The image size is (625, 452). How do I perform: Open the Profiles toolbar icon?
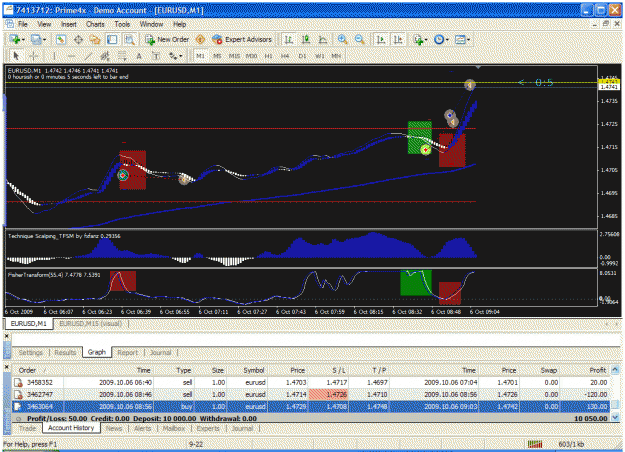(x=36, y=39)
